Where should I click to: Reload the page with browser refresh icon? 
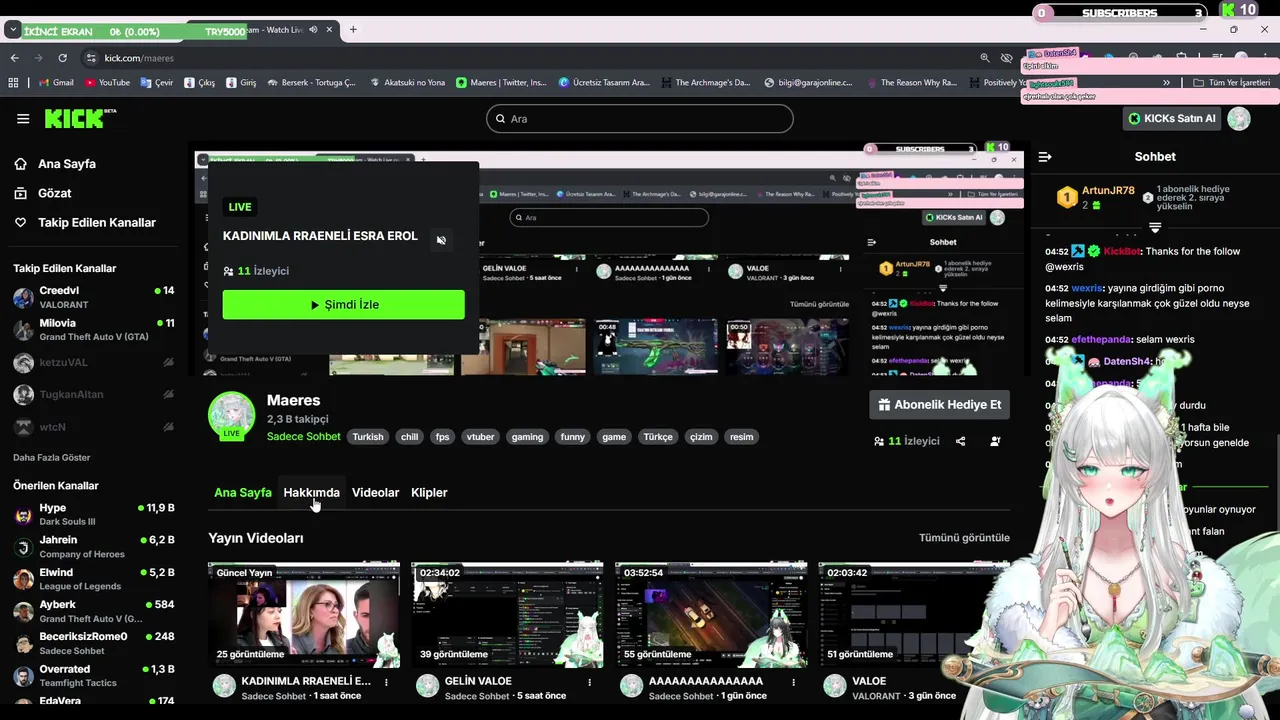[62, 58]
